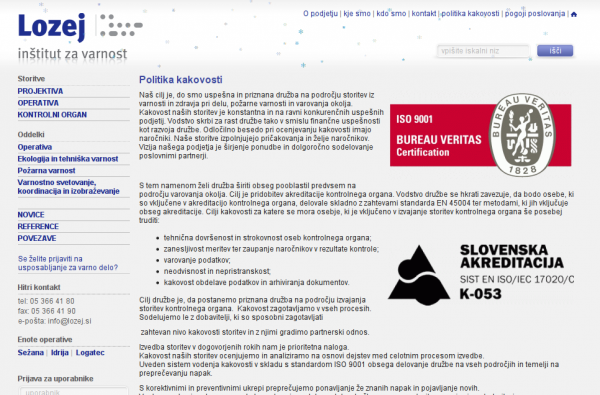This screenshot has width=600, height=395.
Task: Click the search input field
Action: tap(483, 51)
